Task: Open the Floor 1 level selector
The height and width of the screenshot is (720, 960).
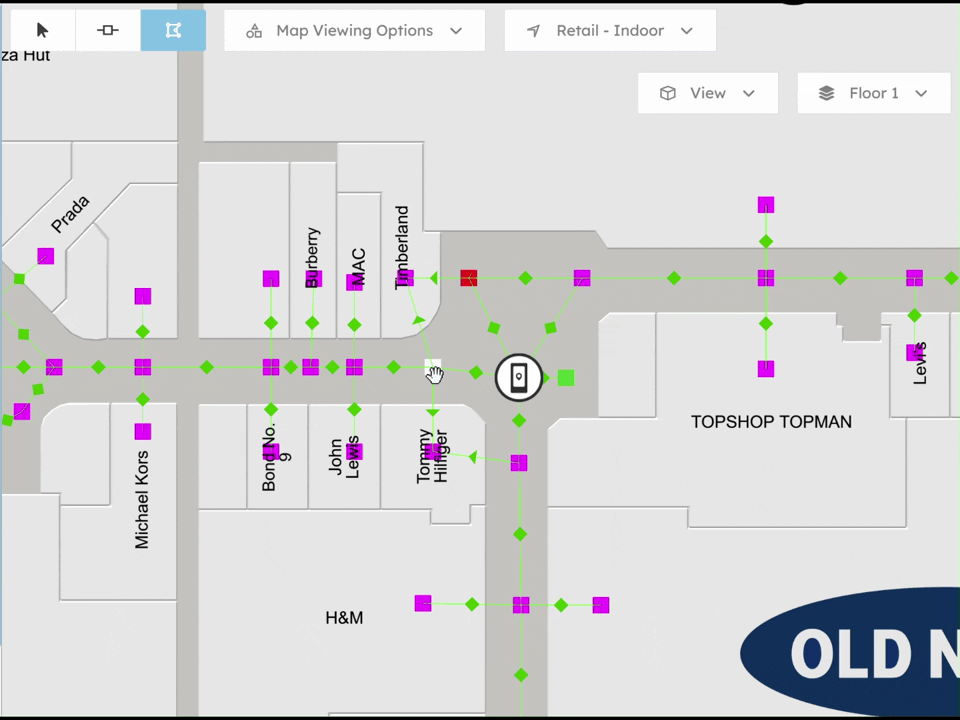Action: [874, 93]
